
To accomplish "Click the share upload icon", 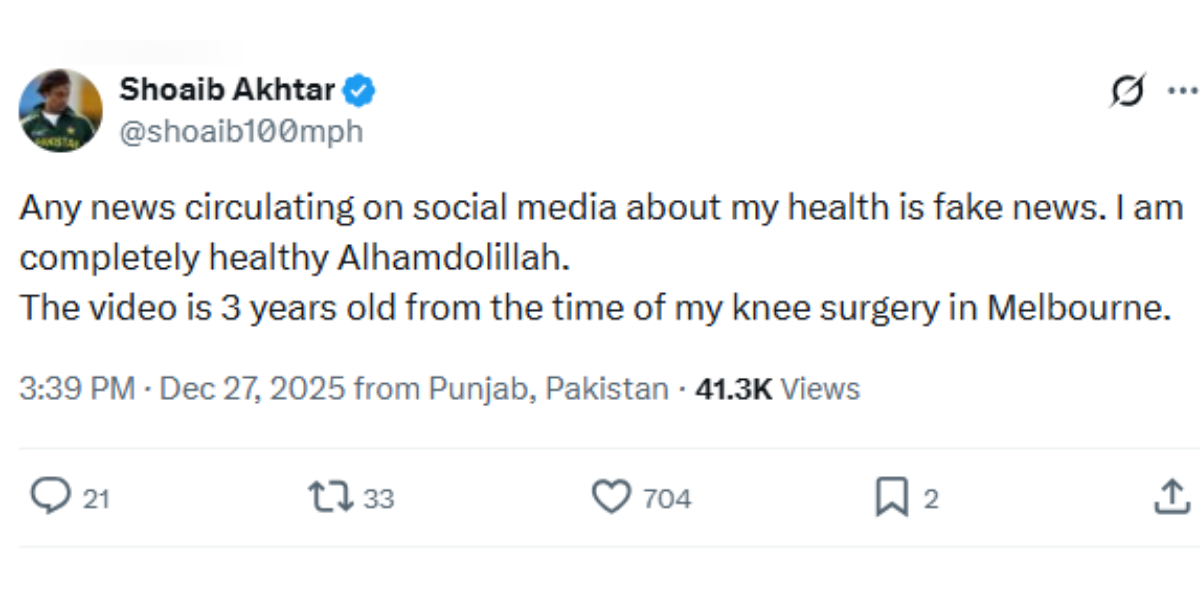I will (1169, 497).
